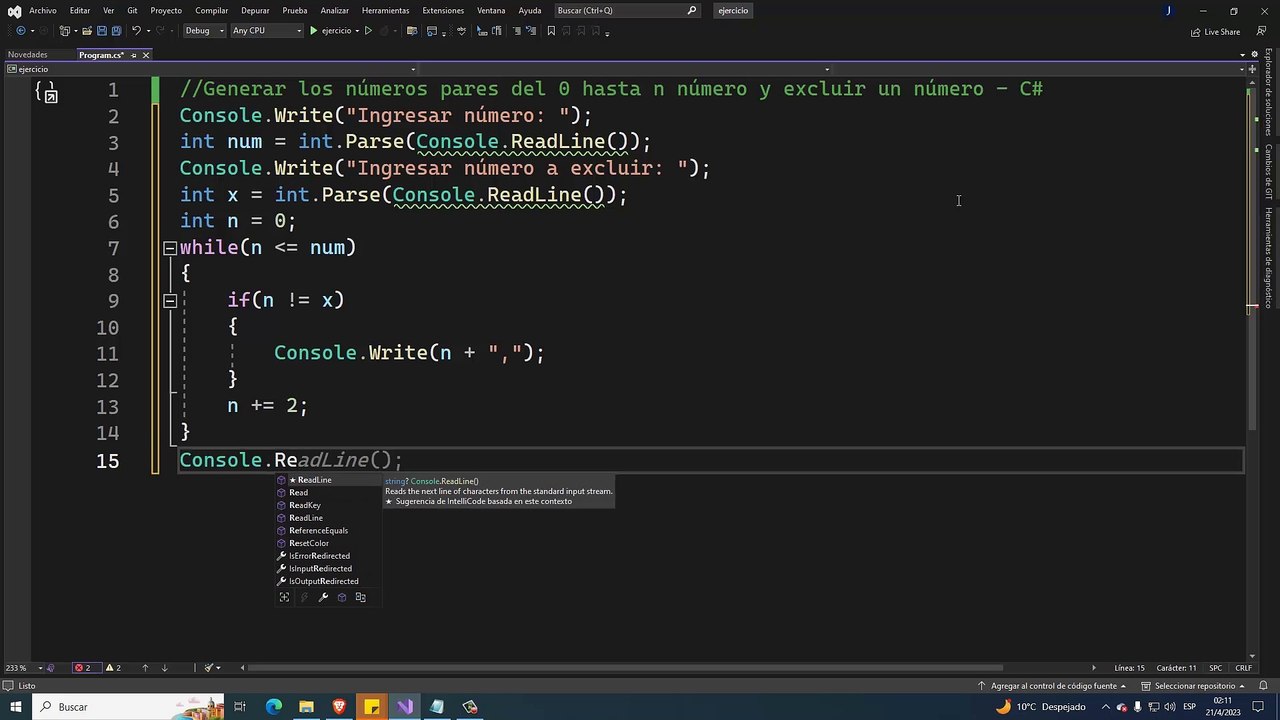
Task: Start without debugging outline play icon
Action: 368,31
